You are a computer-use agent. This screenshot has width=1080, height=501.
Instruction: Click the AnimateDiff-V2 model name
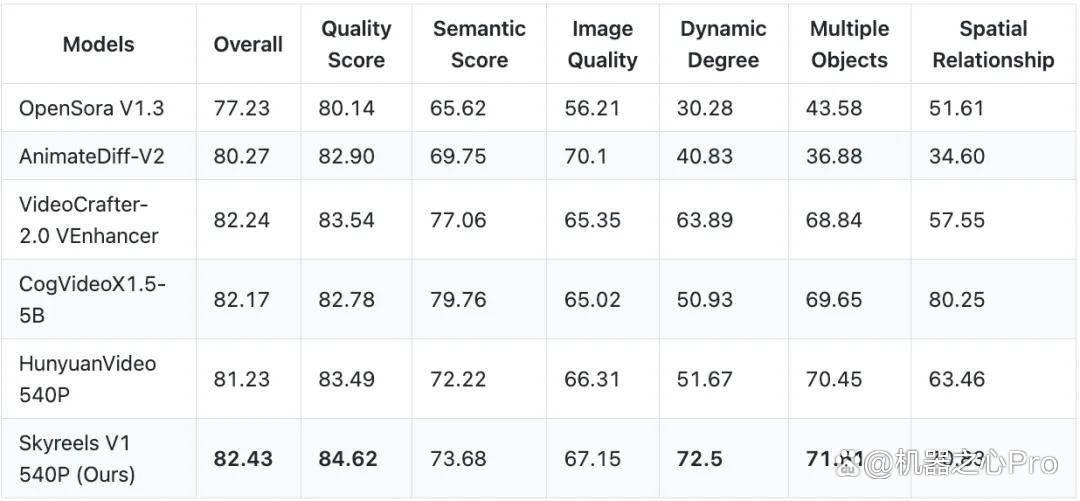point(92,156)
